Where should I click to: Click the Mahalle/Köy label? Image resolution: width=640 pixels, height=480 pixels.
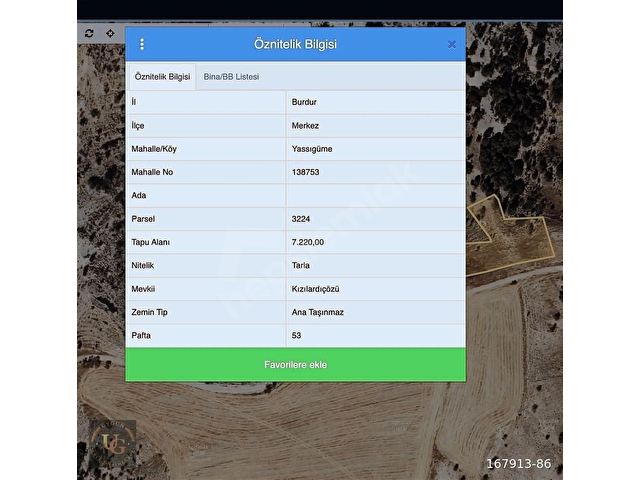154,149
